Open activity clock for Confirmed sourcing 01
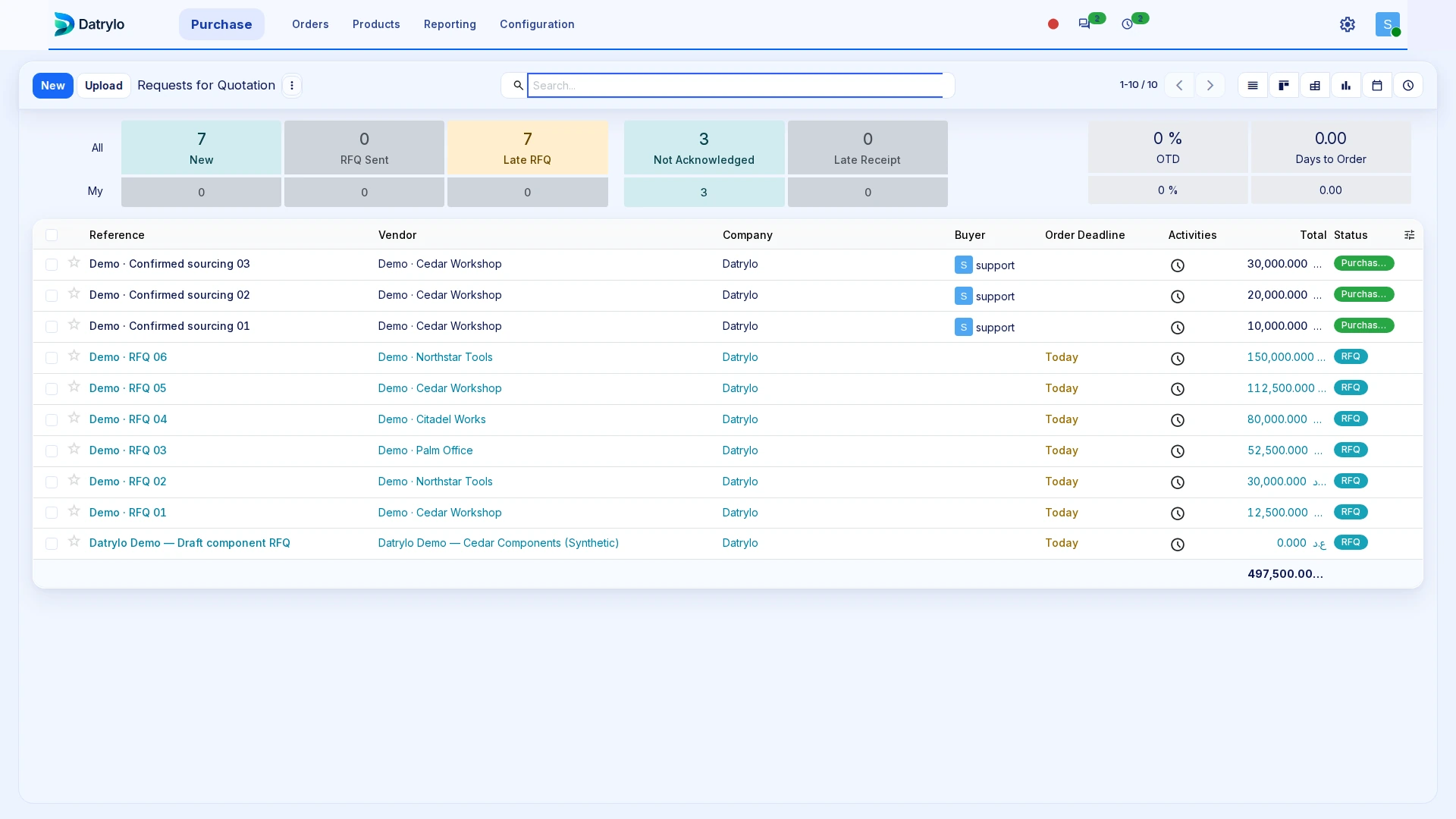The width and height of the screenshot is (1456, 819). click(1178, 328)
